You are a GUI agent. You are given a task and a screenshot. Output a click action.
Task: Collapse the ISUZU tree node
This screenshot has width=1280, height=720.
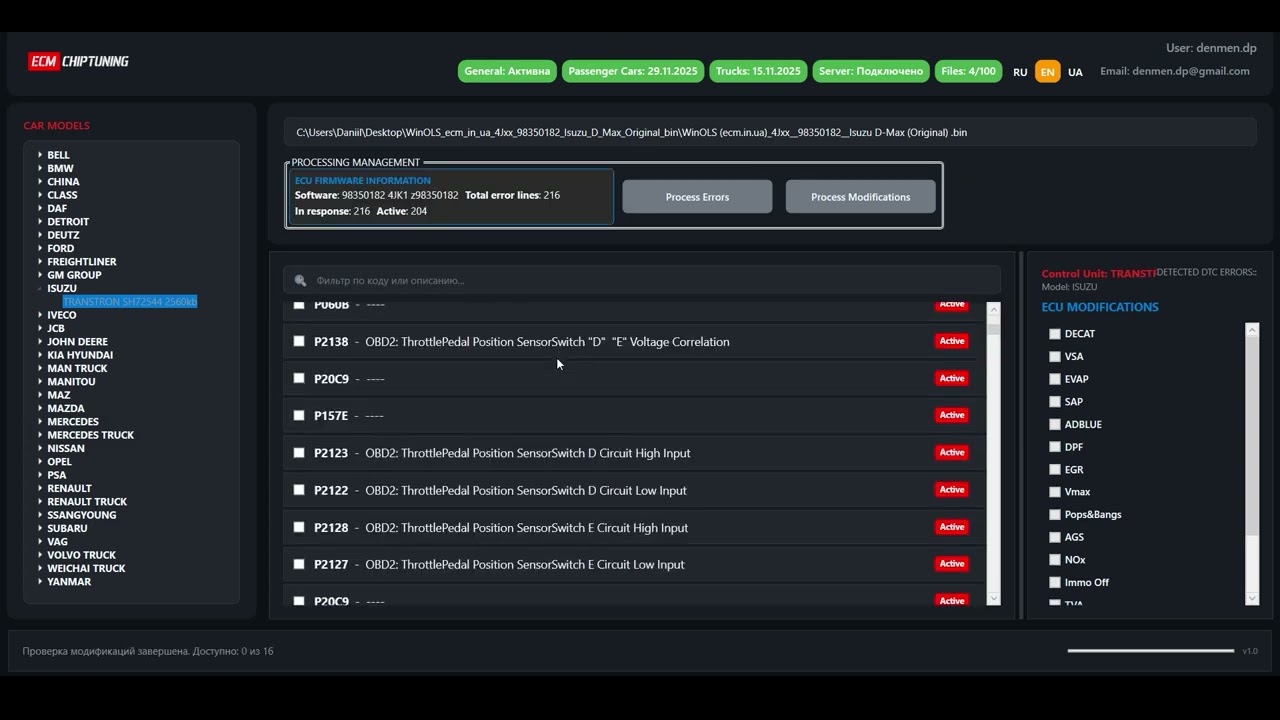click(40, 288)
